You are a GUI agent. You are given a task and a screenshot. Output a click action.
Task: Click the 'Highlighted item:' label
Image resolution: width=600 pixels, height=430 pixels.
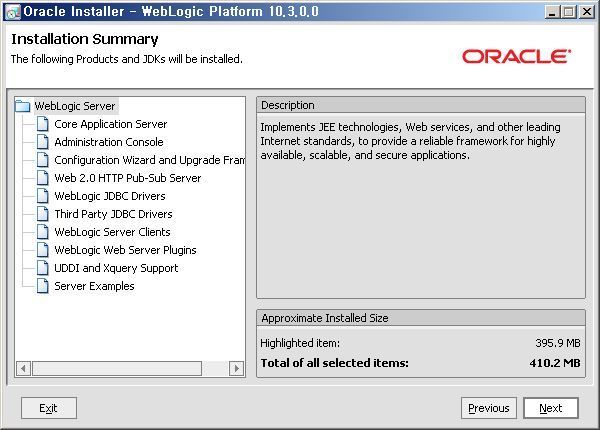(300, 343)
